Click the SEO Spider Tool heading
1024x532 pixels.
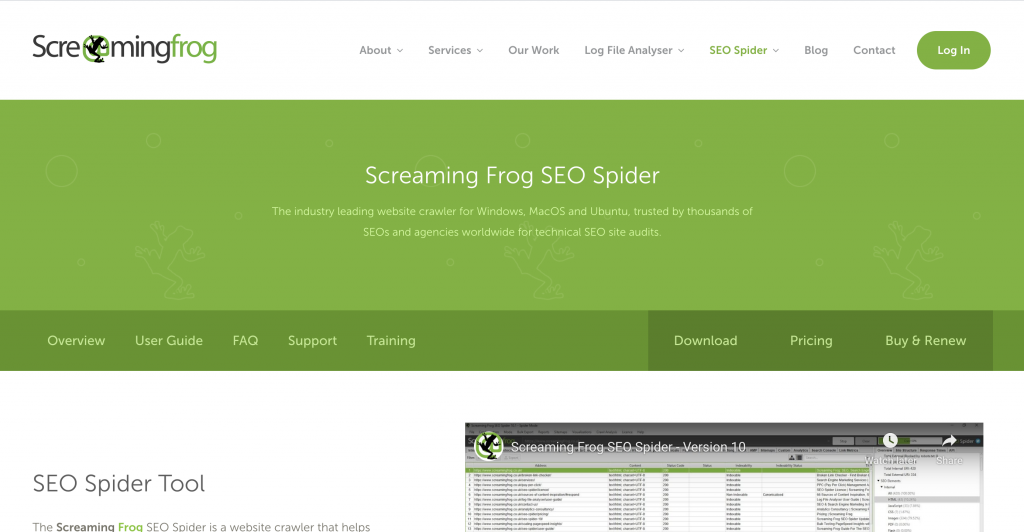click(119, 484)
